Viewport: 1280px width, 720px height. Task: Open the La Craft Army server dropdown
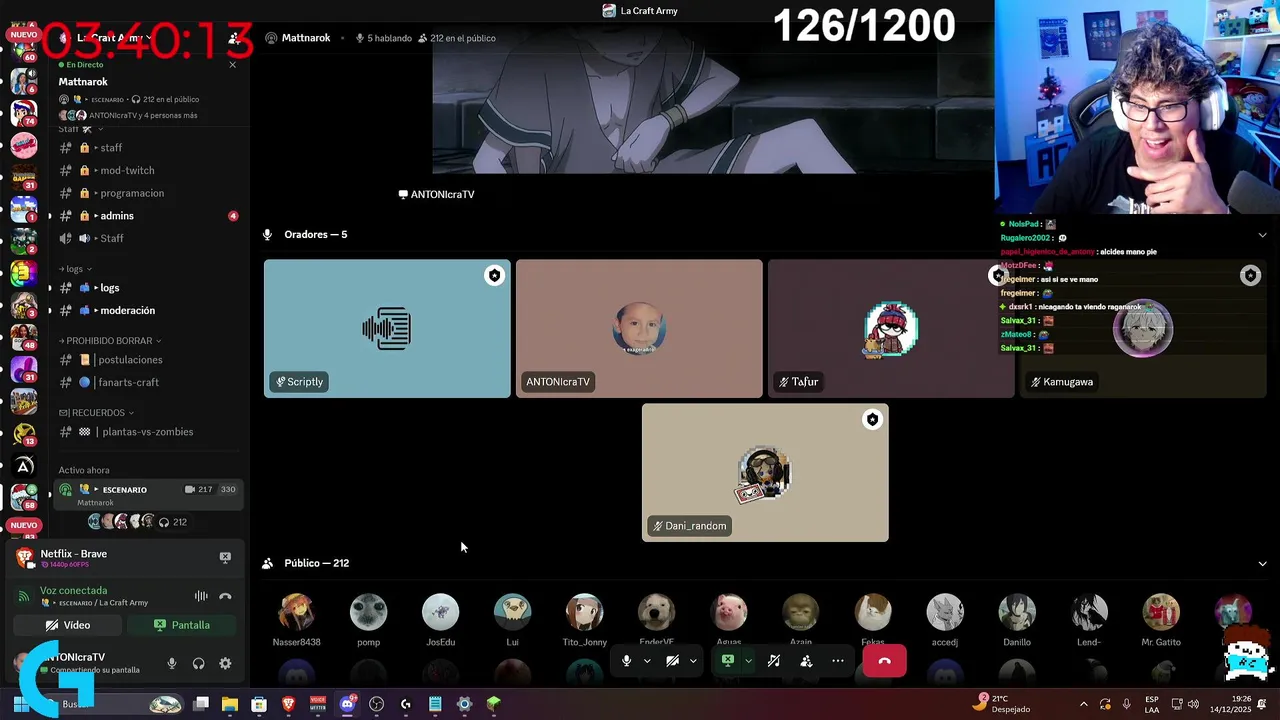(x=115, y=38)
